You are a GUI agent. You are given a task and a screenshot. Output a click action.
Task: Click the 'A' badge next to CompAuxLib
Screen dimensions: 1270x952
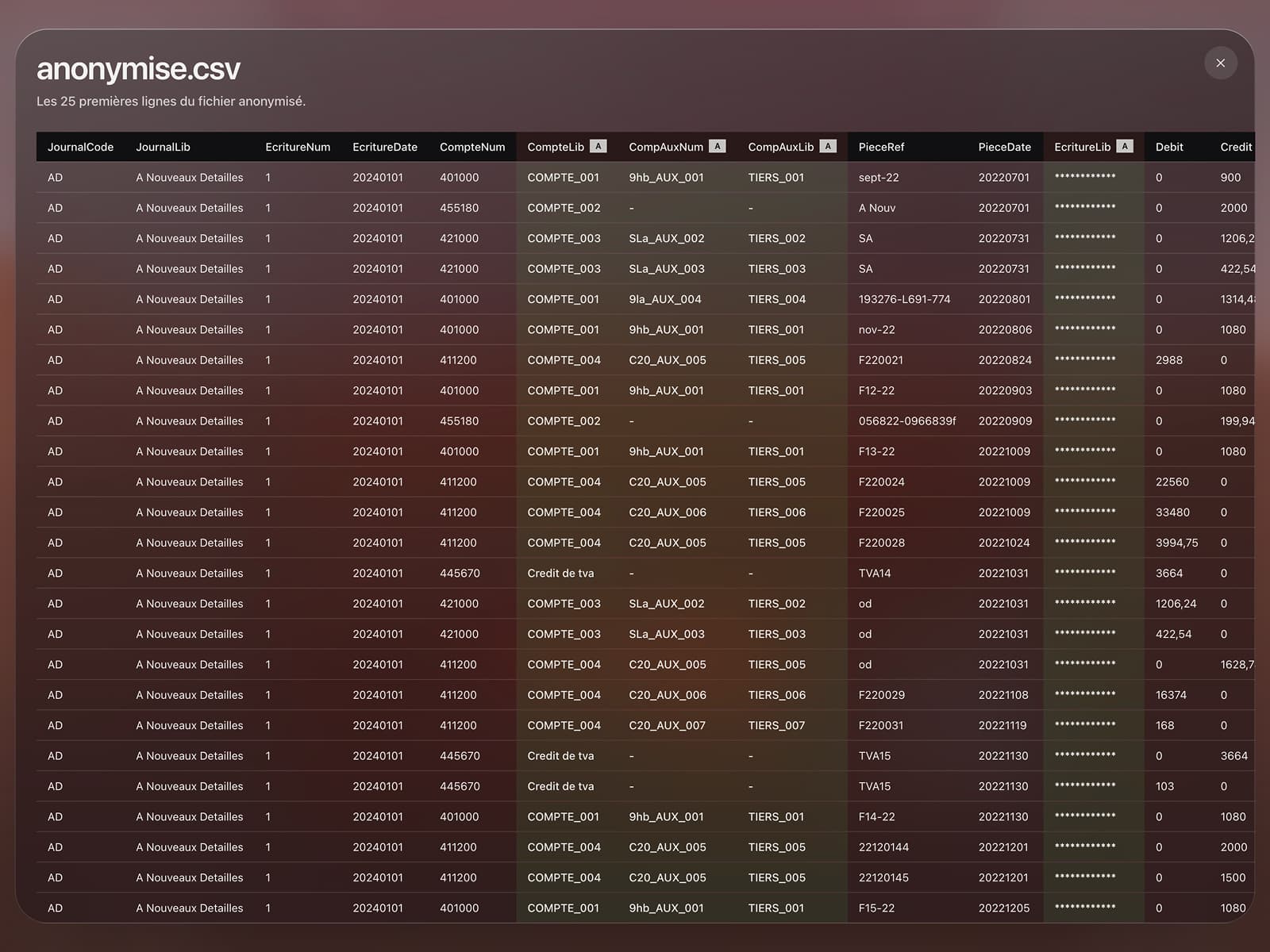tap(828, 146)
